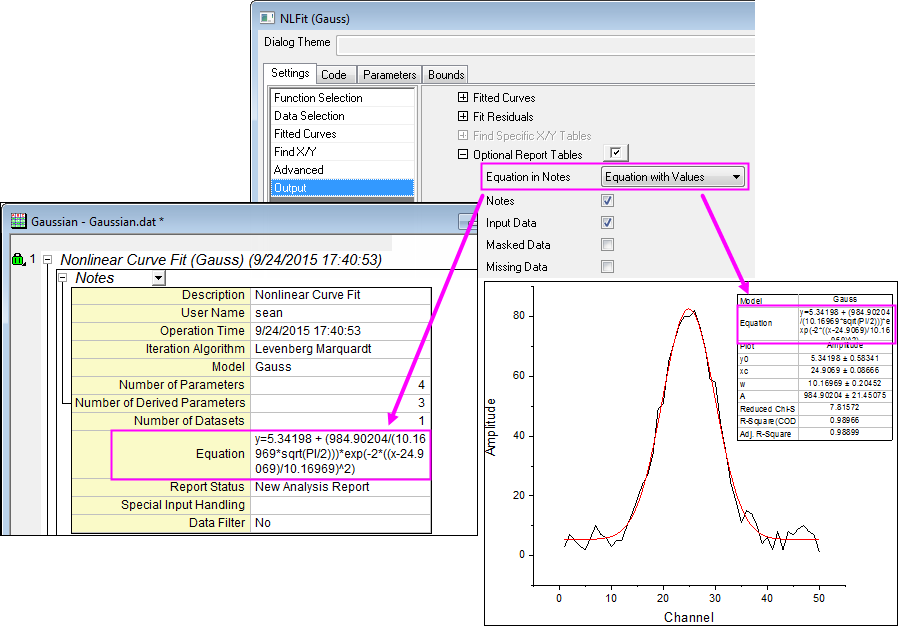
Task: Enable the Masked Data checkbox
Action: [607, 245]
